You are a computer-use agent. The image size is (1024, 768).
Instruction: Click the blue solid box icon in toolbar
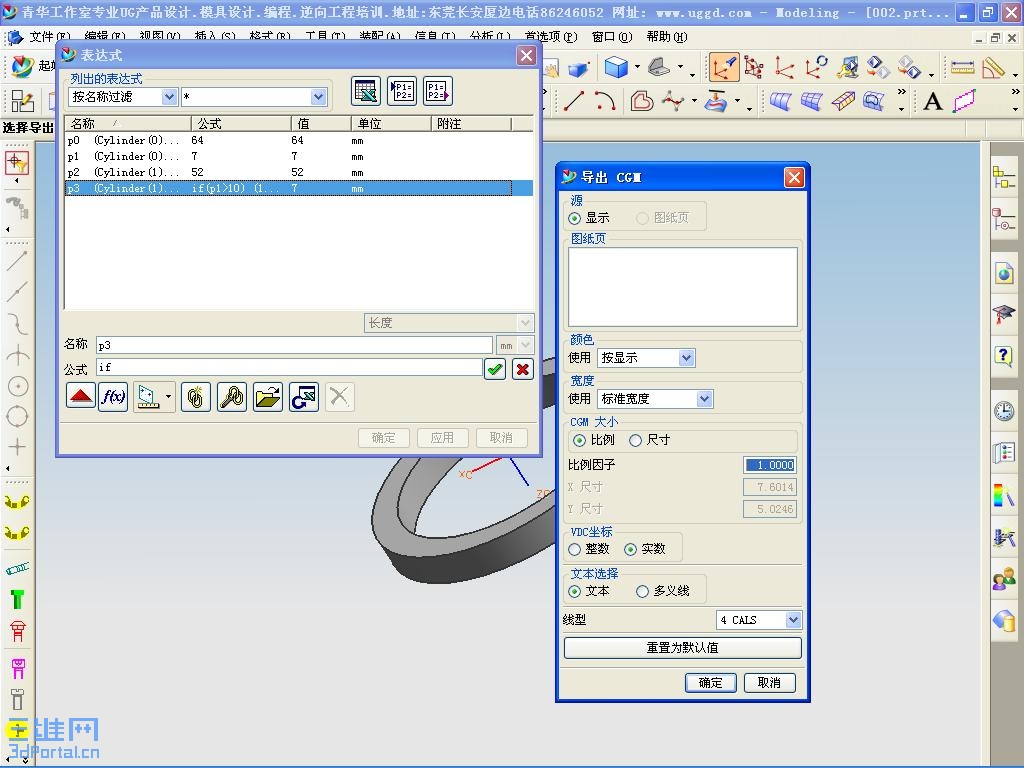point(616,67)
